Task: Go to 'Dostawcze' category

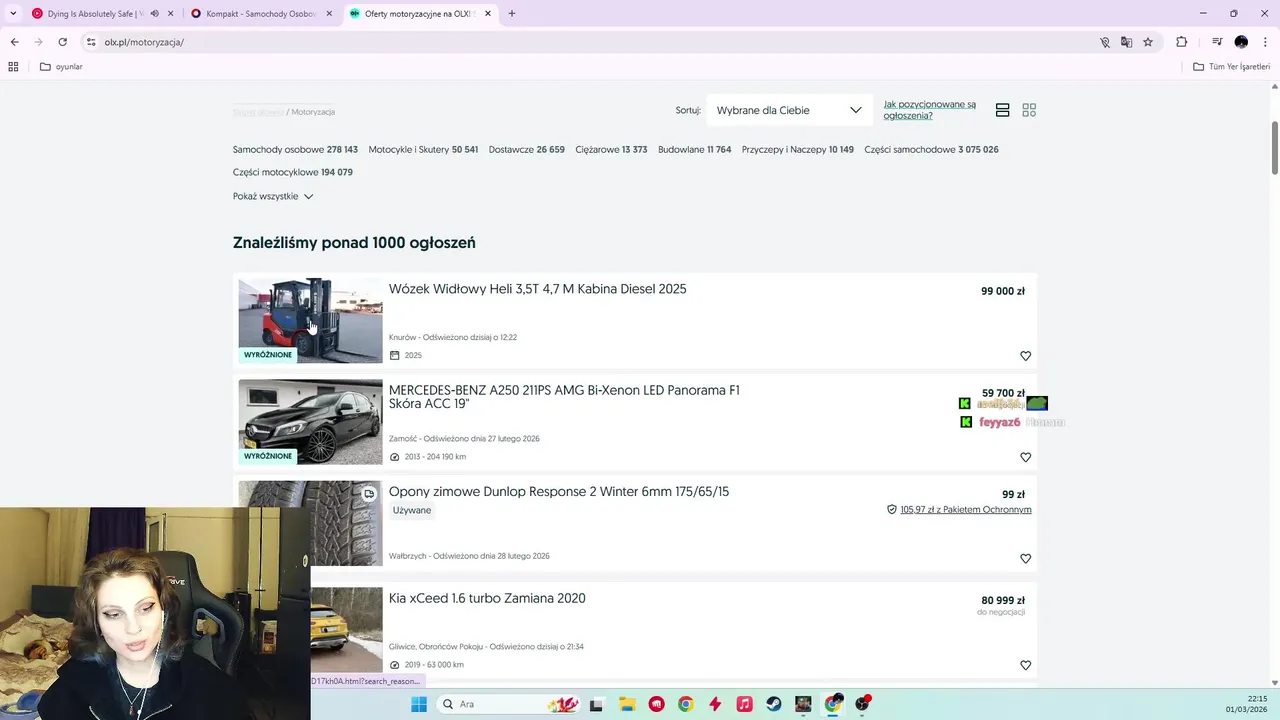Action: 527,150
